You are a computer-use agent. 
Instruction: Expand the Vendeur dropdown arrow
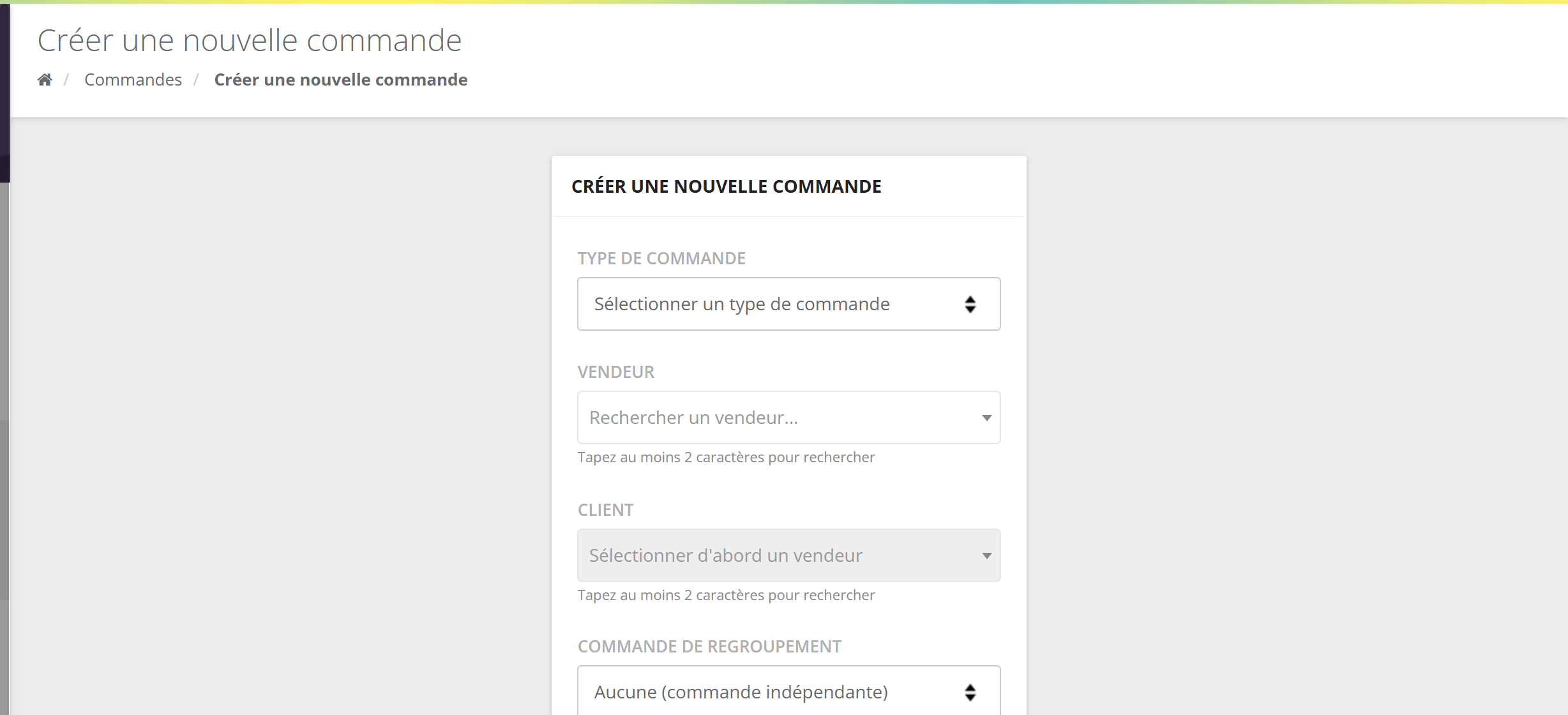point(986,418)
